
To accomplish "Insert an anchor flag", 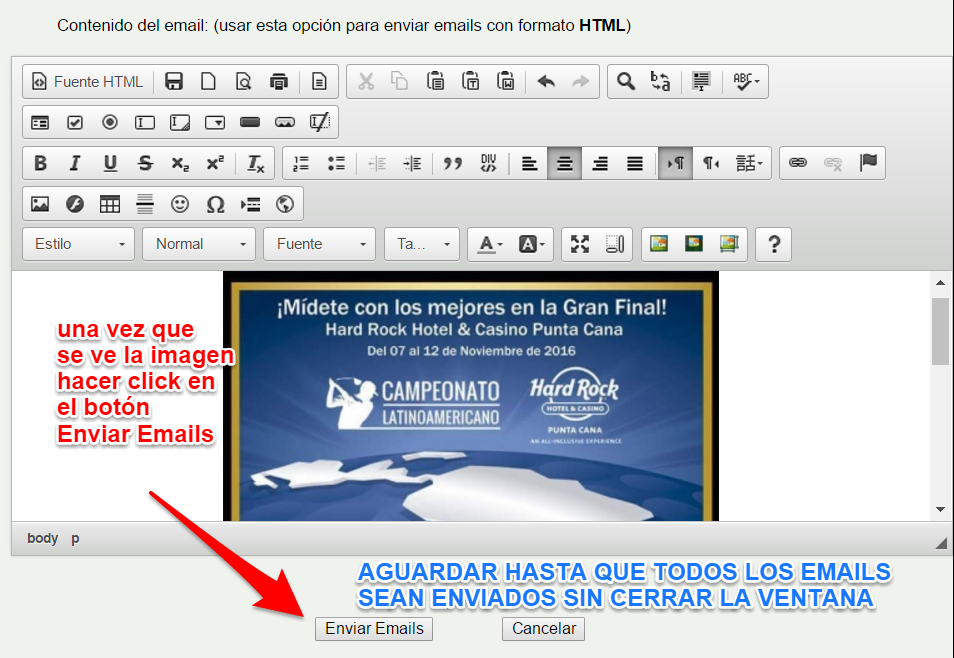I will pyautogui.click(x=868, y=163).
